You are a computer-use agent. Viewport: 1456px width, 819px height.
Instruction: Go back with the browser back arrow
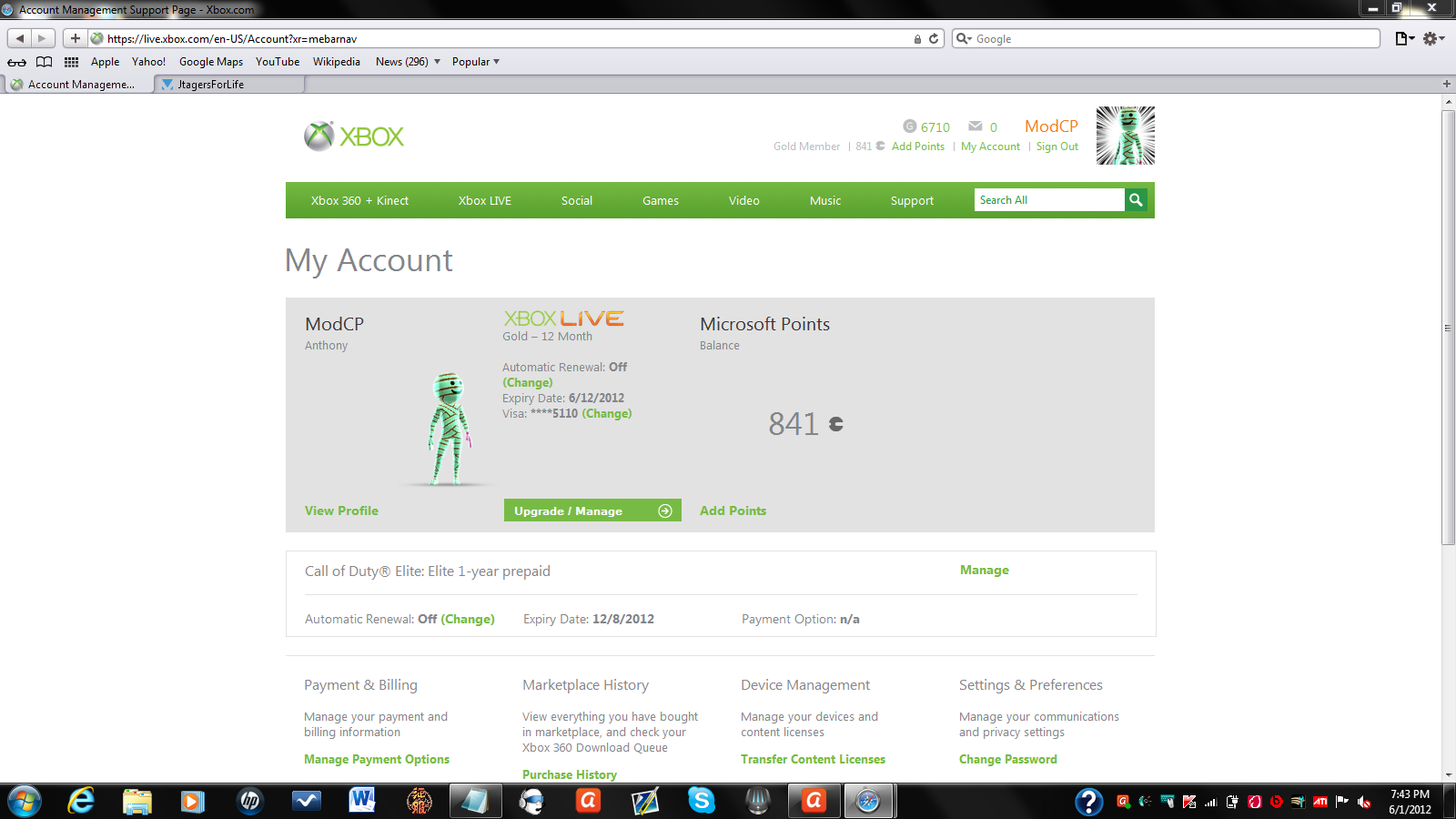pos(20,38)
